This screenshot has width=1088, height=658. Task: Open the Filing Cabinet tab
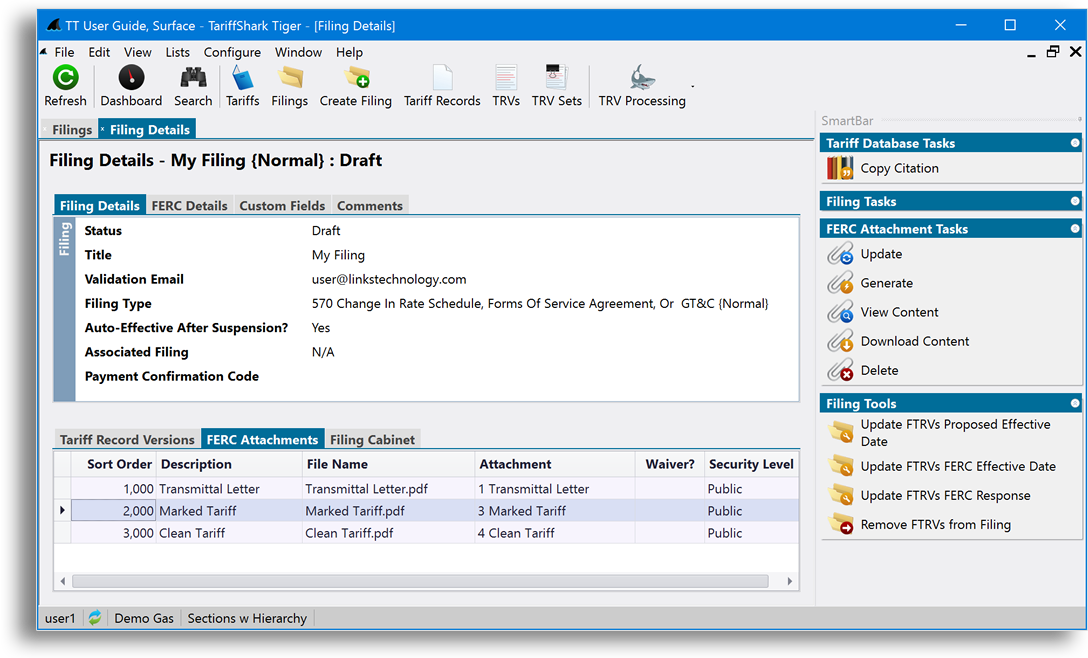pos(373,439)
